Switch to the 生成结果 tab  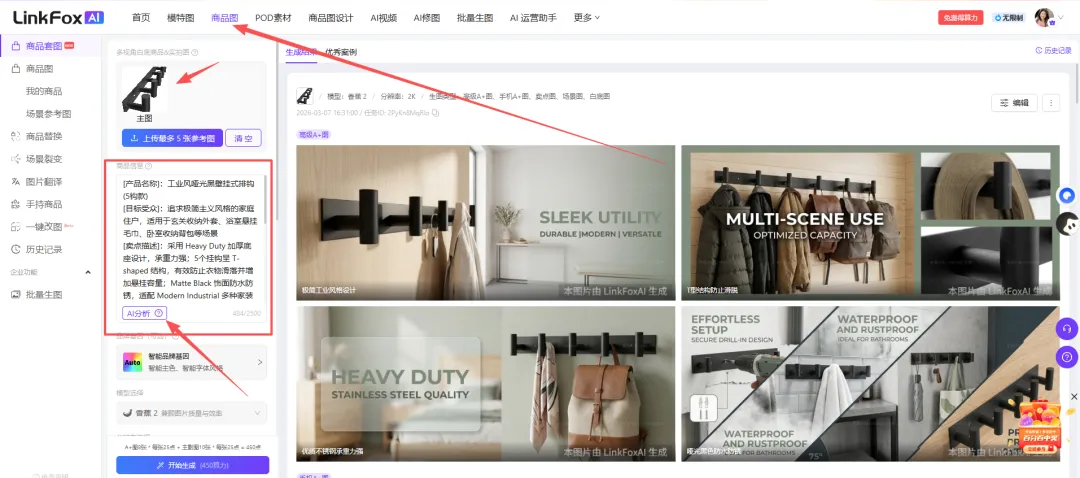301,52
